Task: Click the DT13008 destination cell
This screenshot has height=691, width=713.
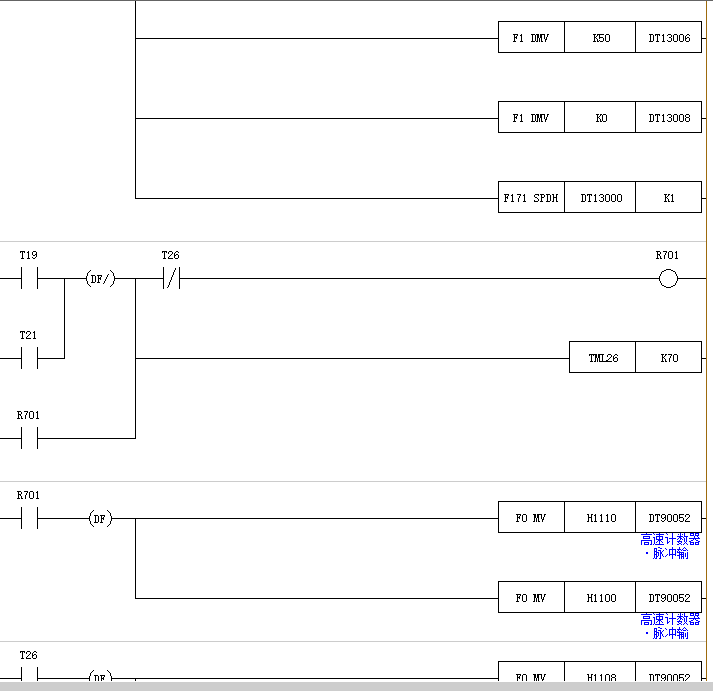Action: tap(668, 118)
